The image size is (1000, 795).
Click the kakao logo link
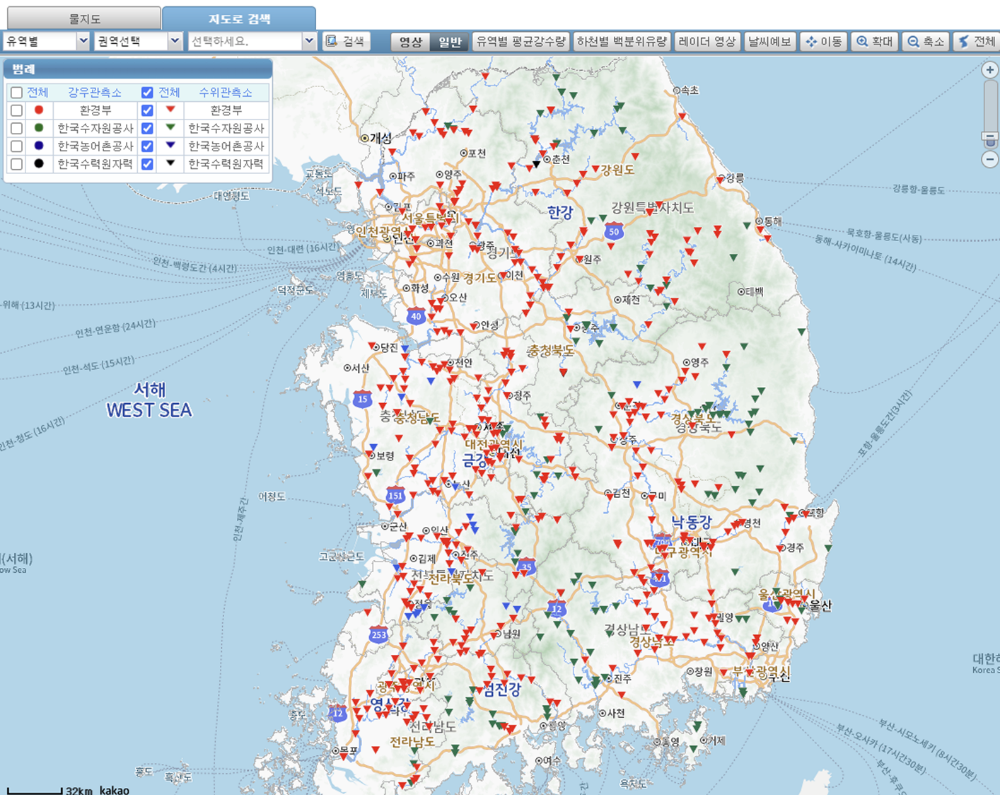[x=114, y=790]
